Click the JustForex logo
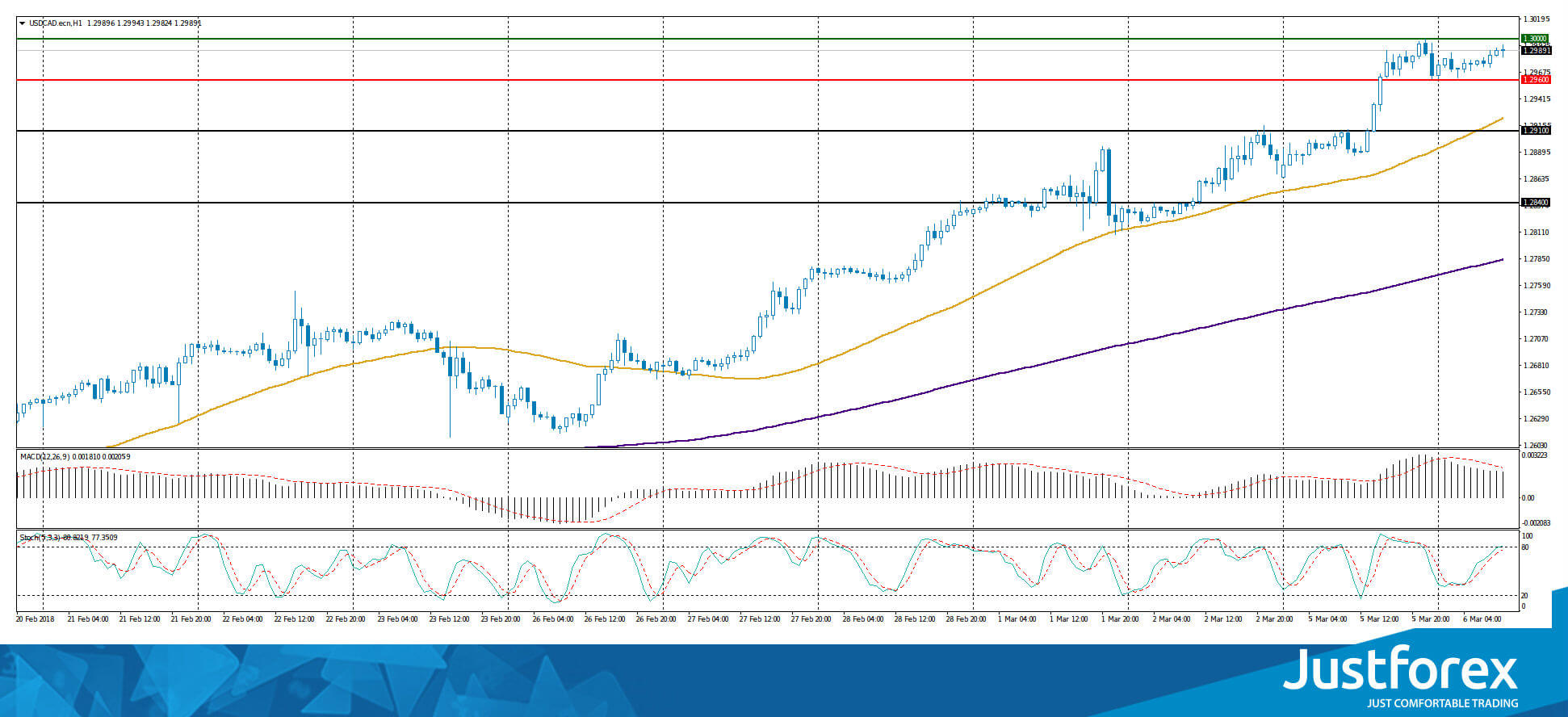Viewport: 1568px width, 717px height. (1401, 677)
